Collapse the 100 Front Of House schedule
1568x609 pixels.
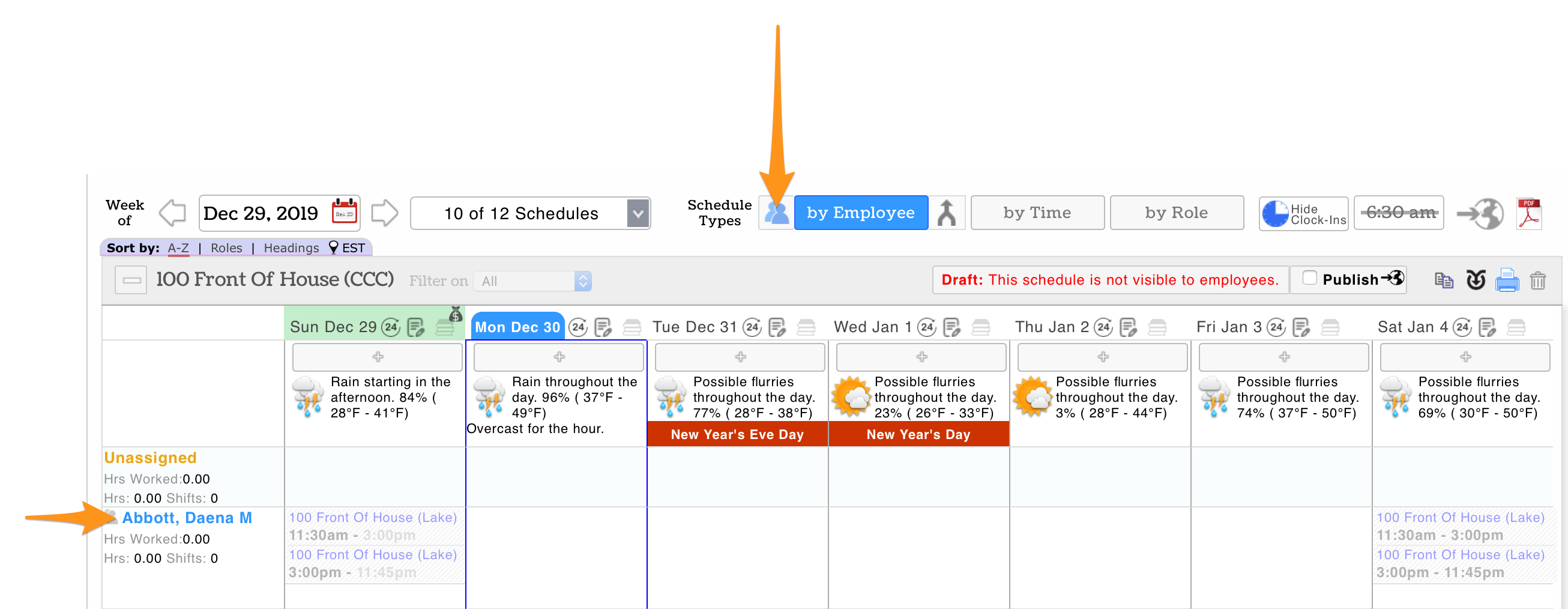pyautogui.click(x=131, y=280)
